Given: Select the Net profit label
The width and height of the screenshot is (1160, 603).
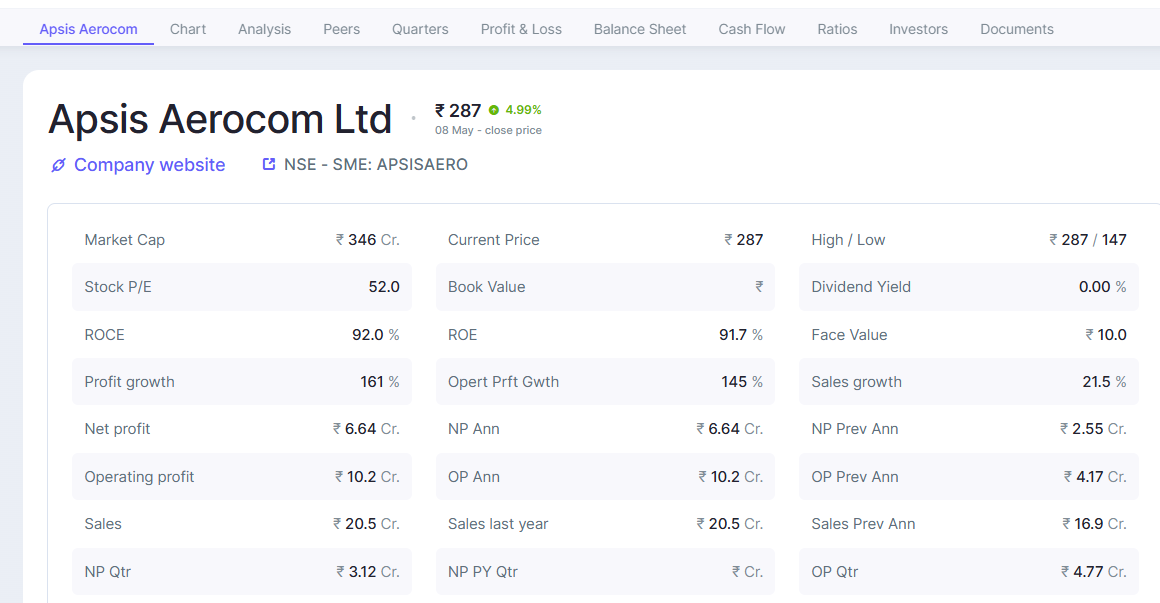Looking at the screenshot, I should click(117, 429).
